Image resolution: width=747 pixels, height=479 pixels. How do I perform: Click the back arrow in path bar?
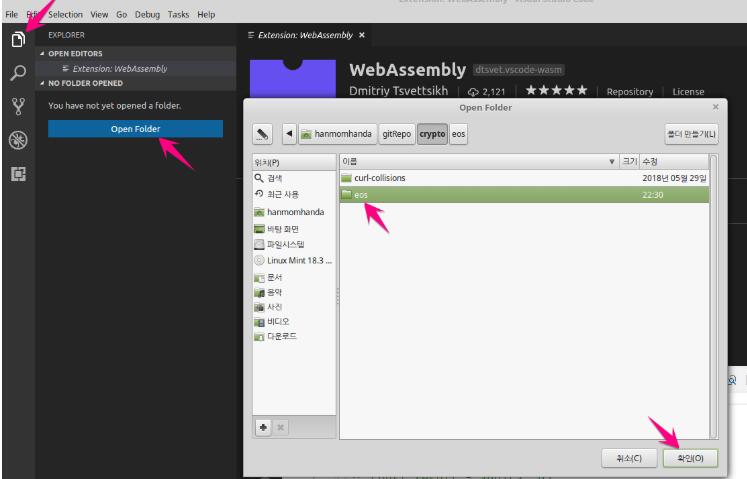click(289, 134)
